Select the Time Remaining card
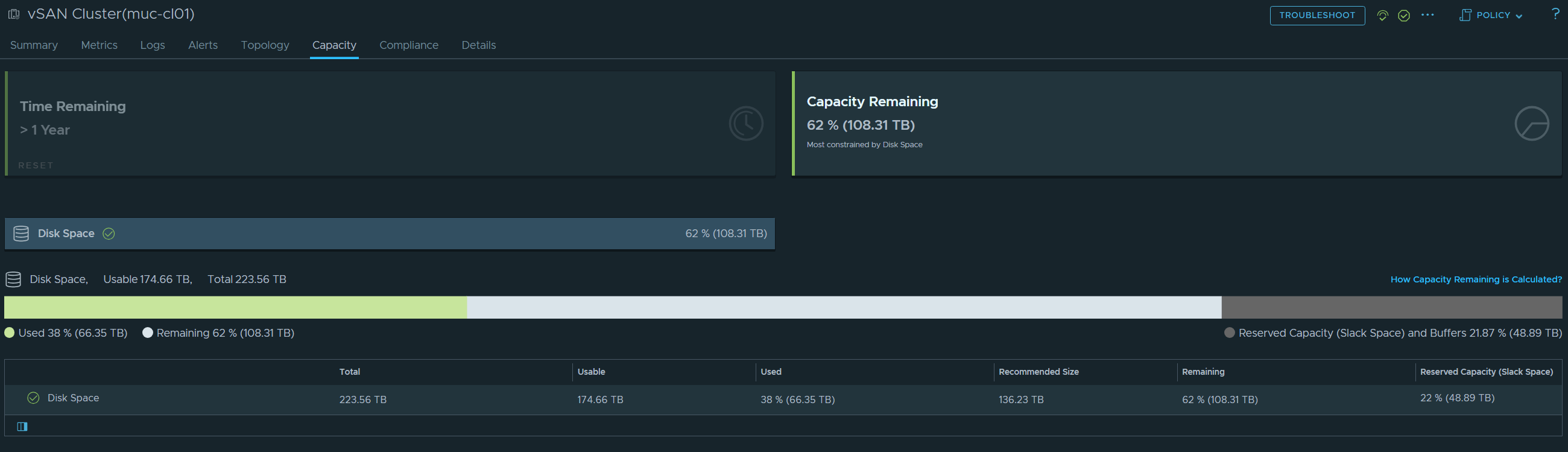Screen dimensions: 1568x452 [x=390, y=124]
